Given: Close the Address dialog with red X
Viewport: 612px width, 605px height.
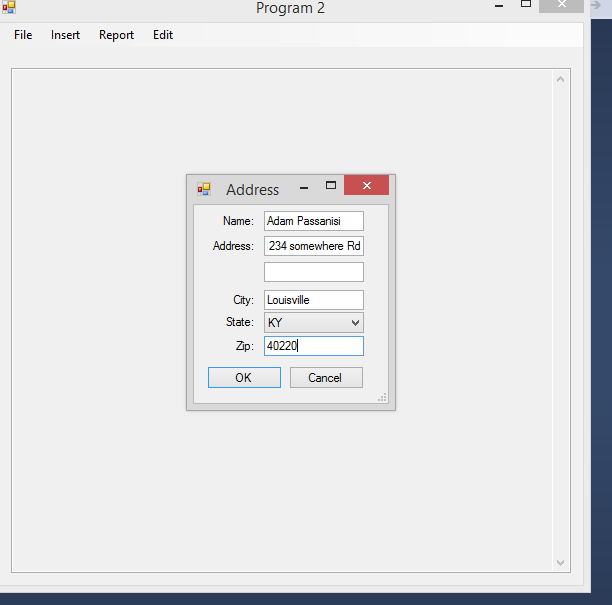Looking at the screenshot, I should tap(366, 186).
